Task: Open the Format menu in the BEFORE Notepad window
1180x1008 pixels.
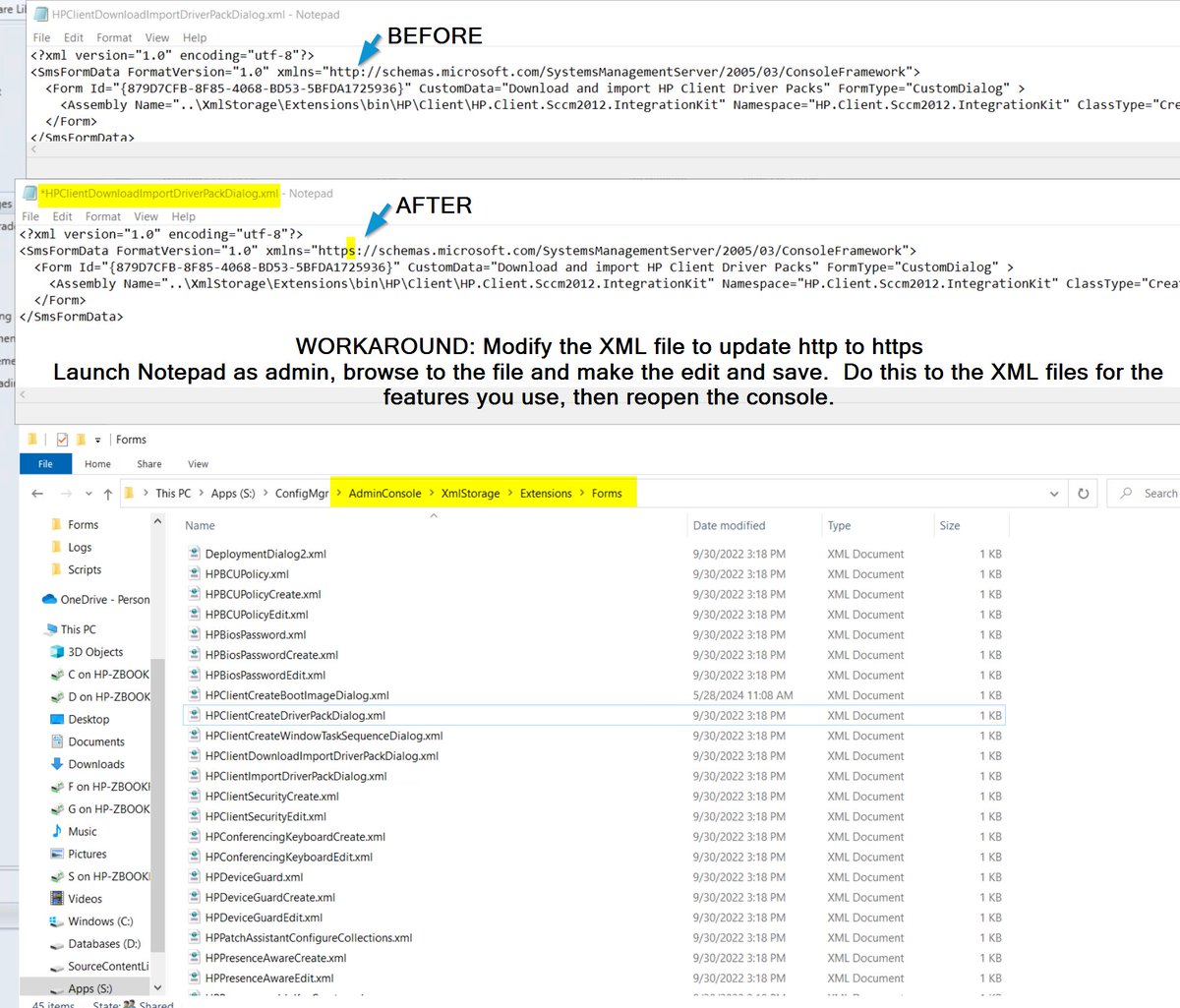Action: [114, 37]
